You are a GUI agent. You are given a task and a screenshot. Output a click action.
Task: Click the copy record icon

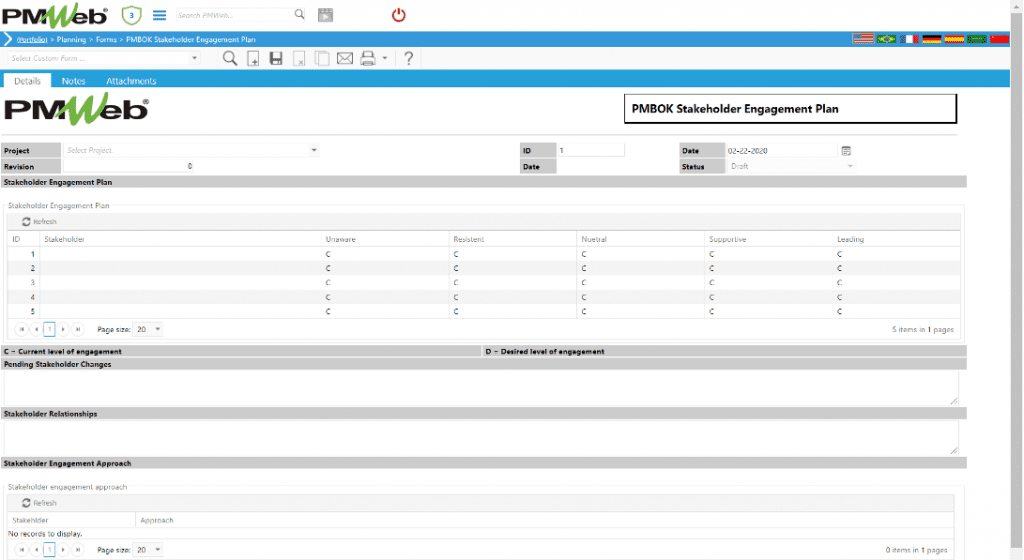coord(321,59)
